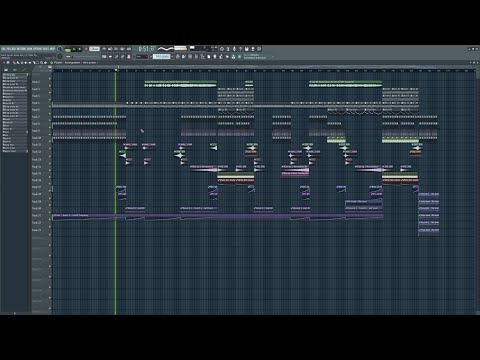Click the view channel rack shortcut icon
Image resolution: width=480 pixels, height=360 pixels.
(x=190, y=56)
